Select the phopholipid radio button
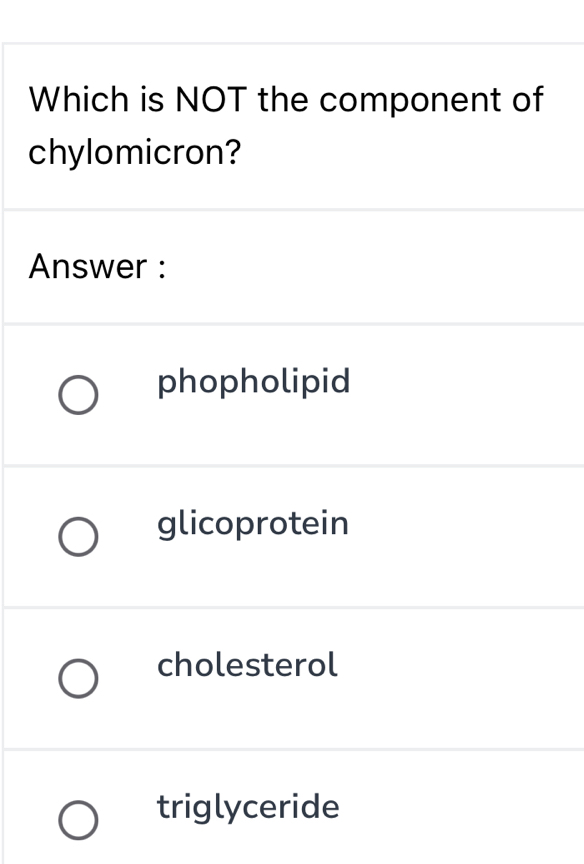Screen dimensions: 584x864 [x=78, y=395]
